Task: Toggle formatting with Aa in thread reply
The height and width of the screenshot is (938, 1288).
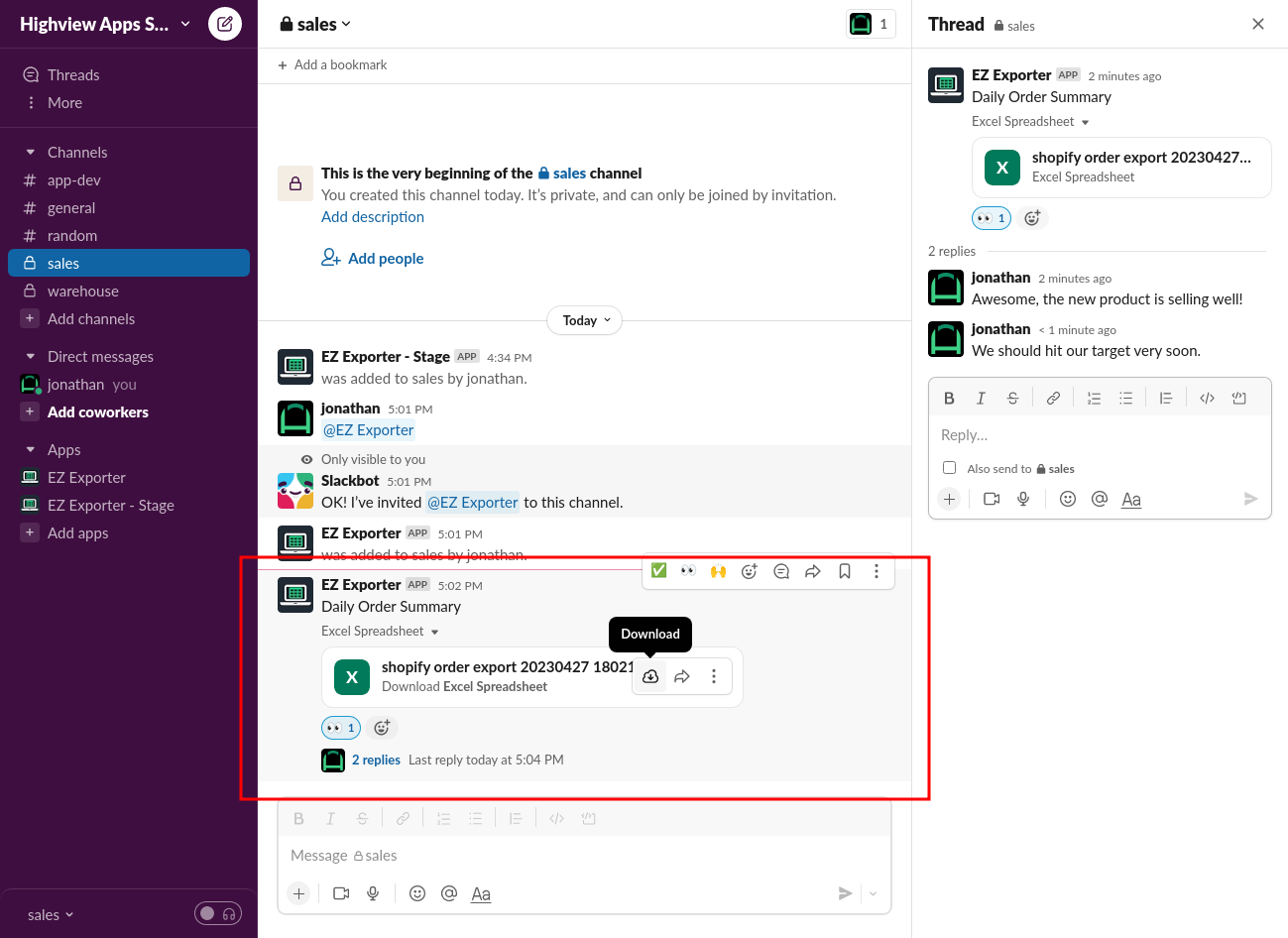Action: [x=1131, y=499]
